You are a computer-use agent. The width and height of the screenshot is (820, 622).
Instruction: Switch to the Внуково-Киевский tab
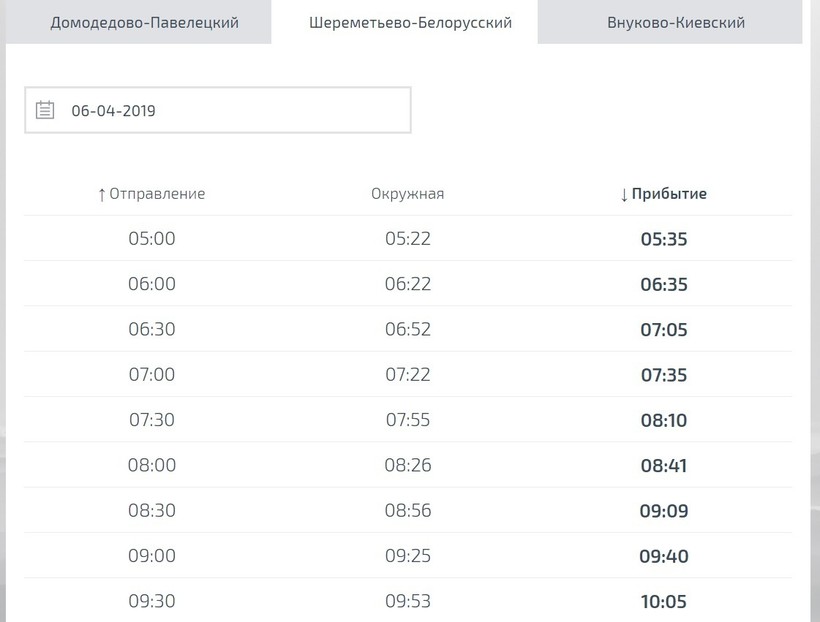[x=675, y=22]
